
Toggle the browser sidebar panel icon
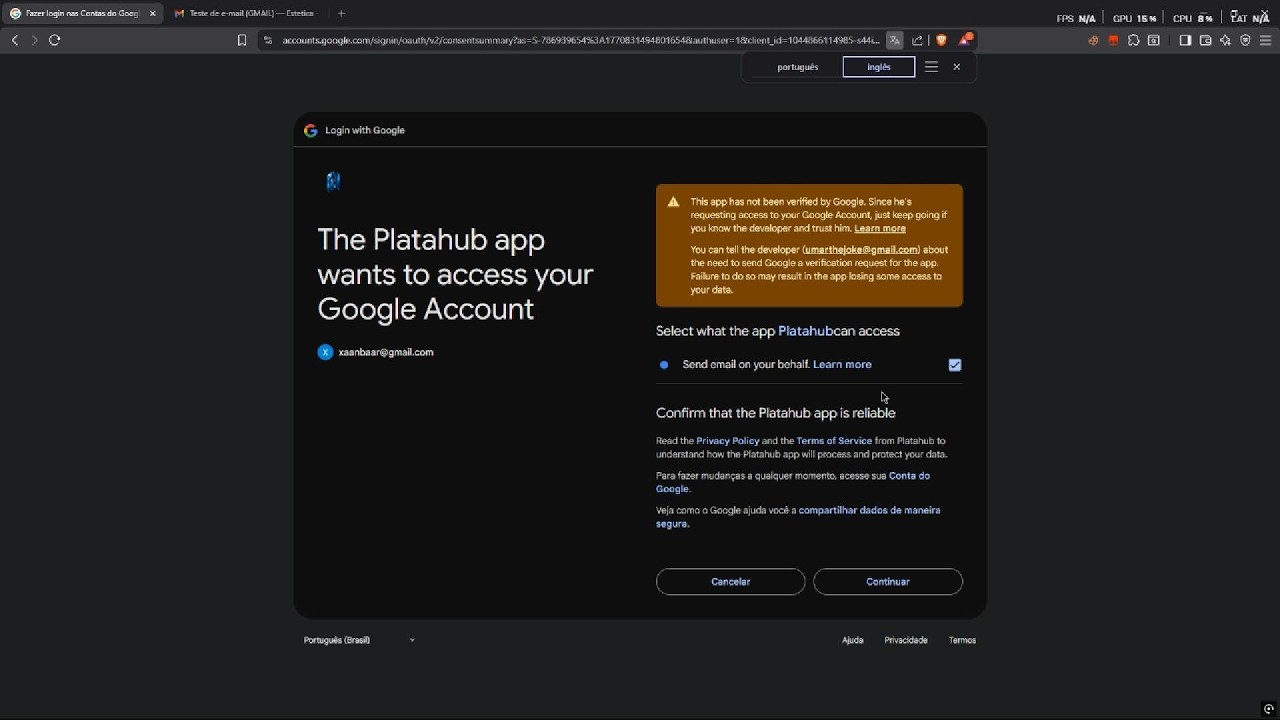1185,40
